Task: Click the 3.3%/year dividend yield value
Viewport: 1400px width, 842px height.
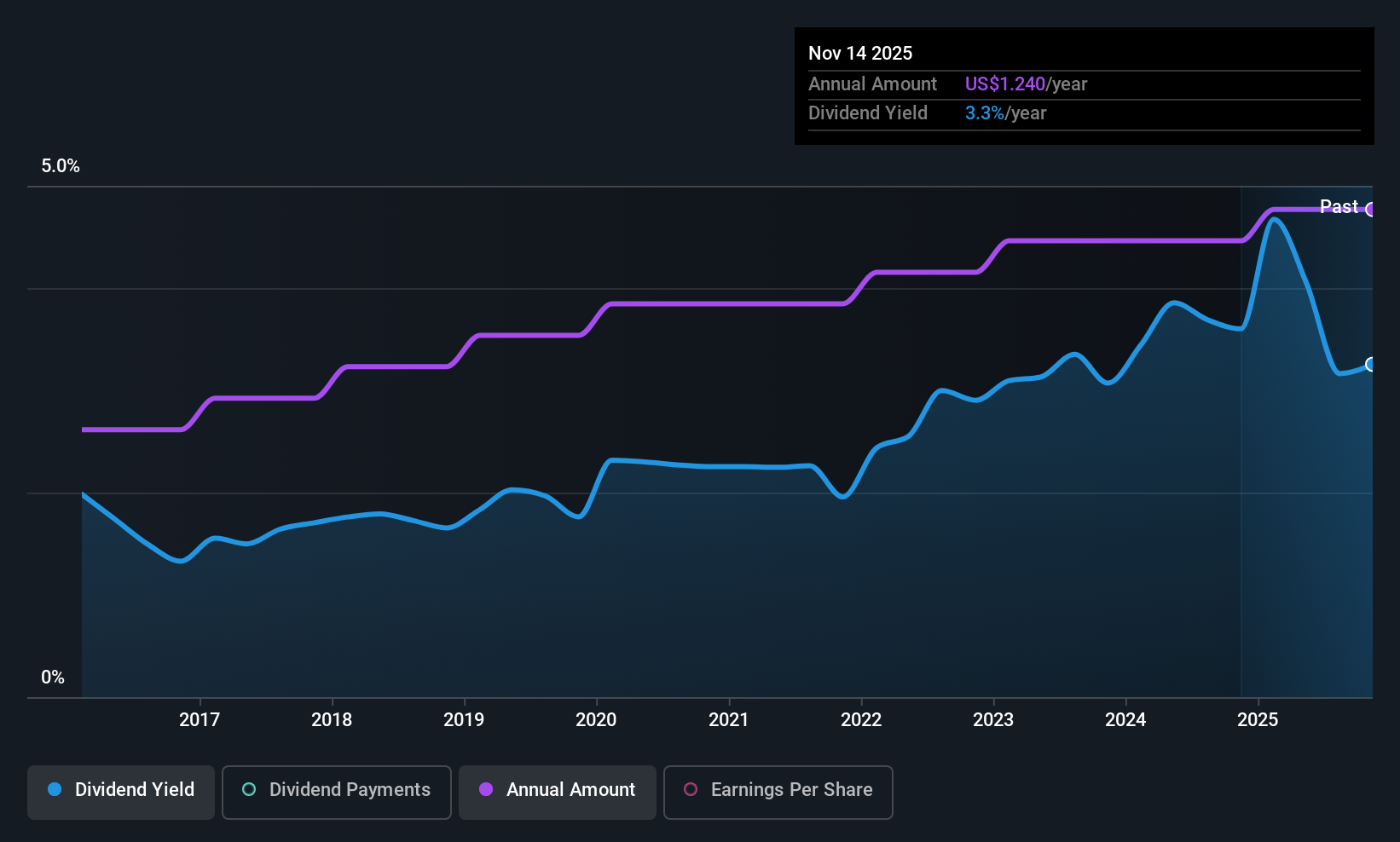Action: 1005,112
